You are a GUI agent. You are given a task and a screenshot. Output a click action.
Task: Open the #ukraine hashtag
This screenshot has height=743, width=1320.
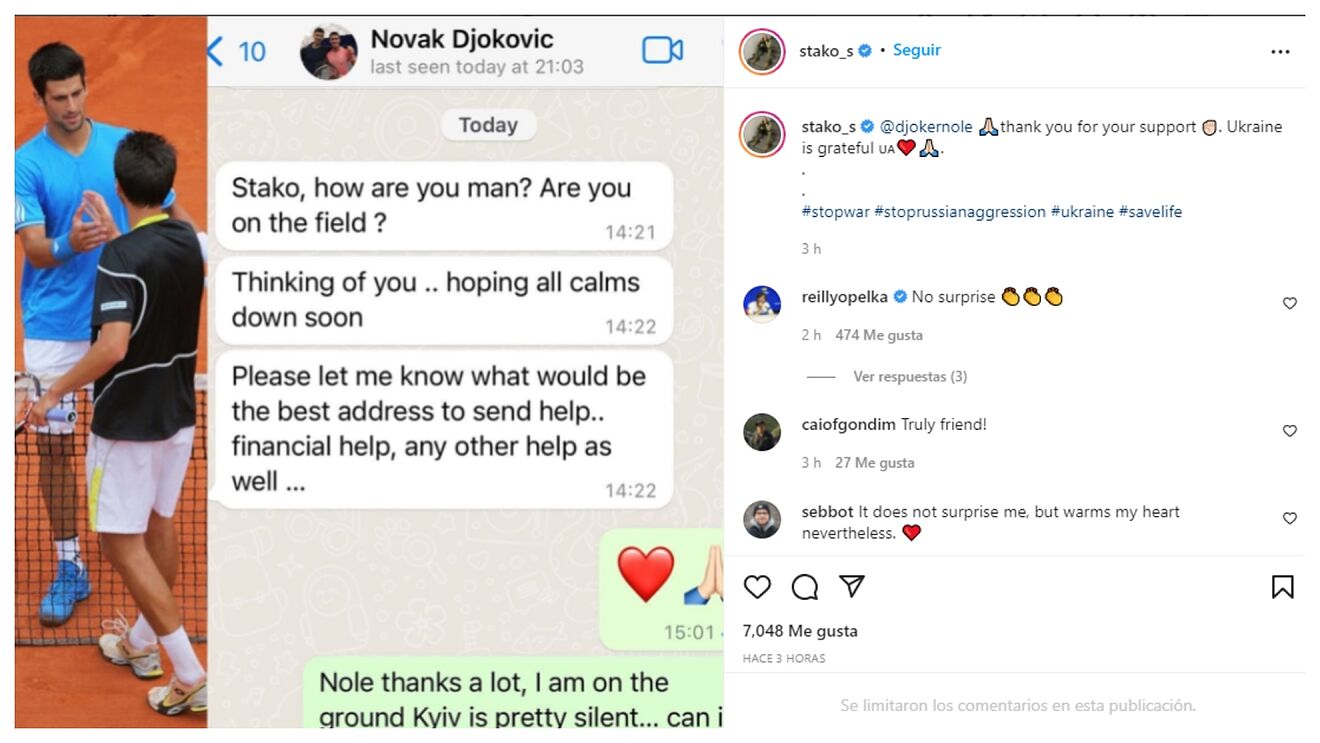pyautogui.click(x=1082, y=212)
